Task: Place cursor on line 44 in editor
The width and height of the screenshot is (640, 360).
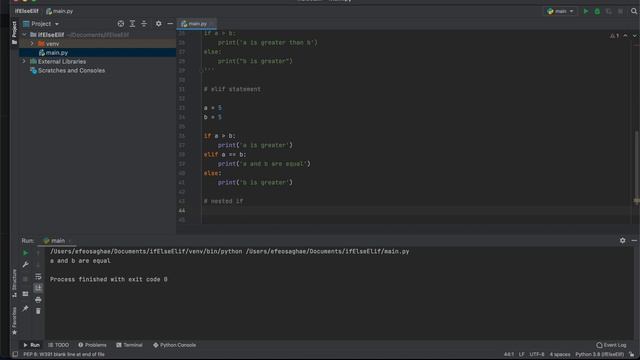Action: [416, 211]
